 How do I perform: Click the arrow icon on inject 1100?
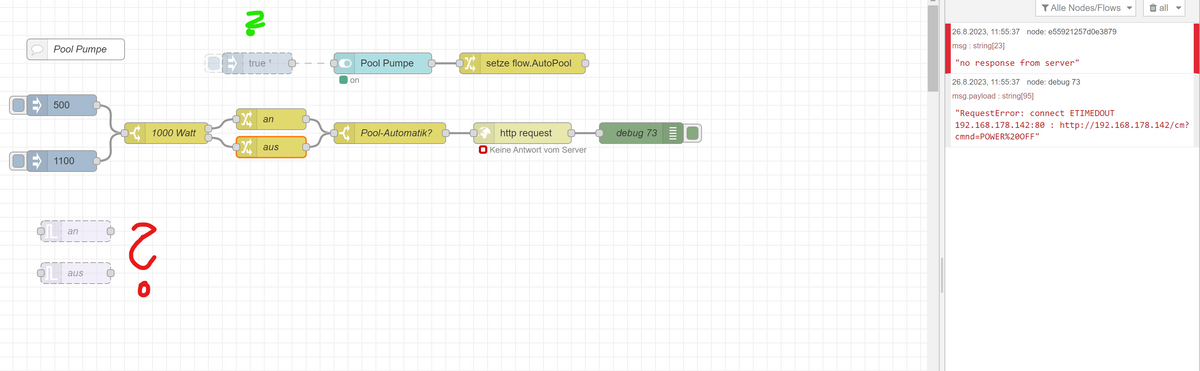(x=37, y=160)
